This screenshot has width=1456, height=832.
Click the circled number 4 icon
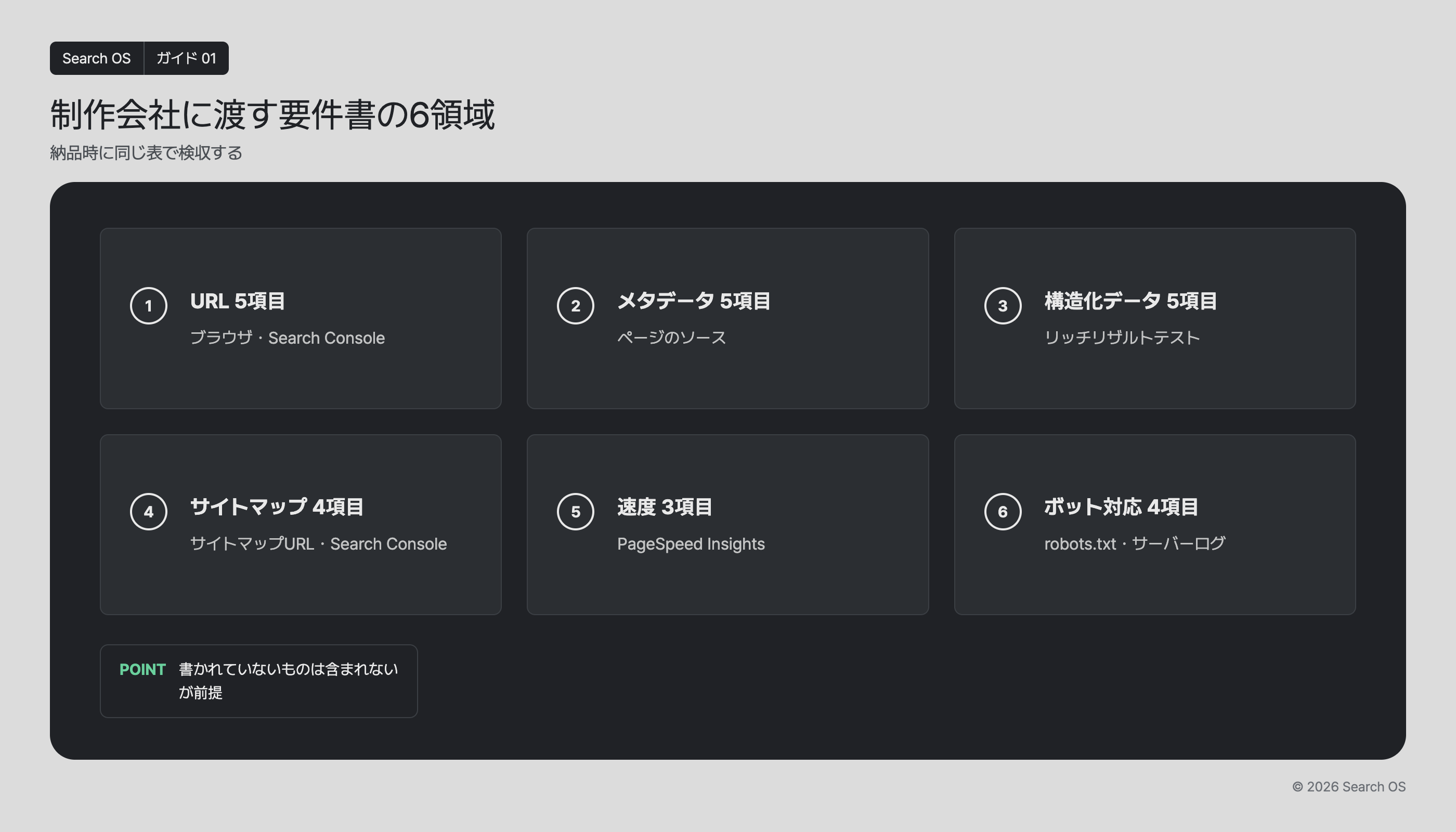149,512
